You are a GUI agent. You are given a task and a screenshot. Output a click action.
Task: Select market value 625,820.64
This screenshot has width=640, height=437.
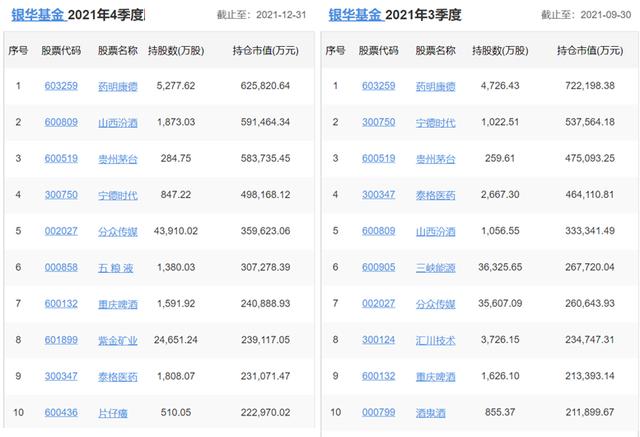coord(265,86)
